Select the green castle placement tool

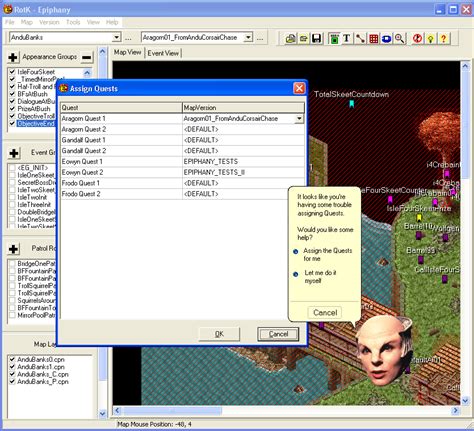(x=334, y=39)
